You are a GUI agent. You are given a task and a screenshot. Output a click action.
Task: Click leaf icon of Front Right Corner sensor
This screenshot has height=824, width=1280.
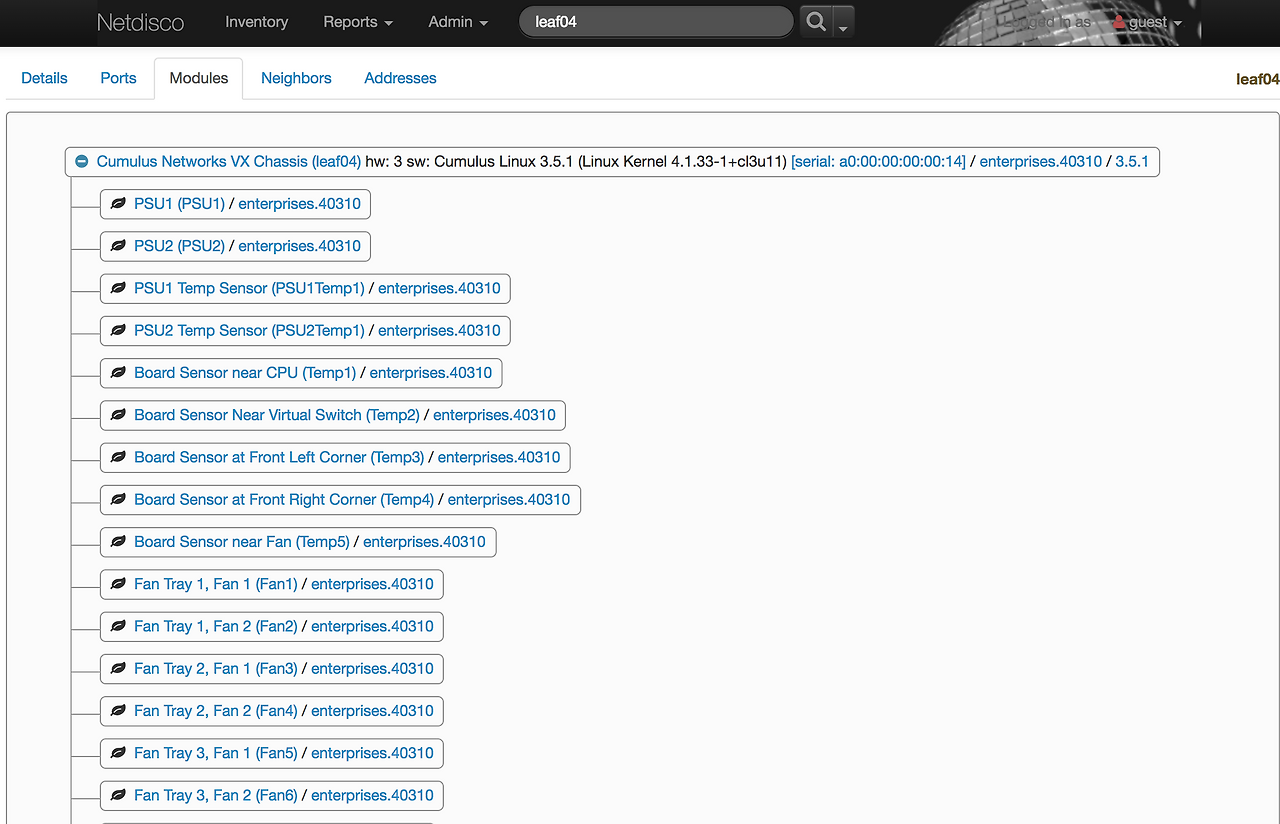click(x=118, y=499)
